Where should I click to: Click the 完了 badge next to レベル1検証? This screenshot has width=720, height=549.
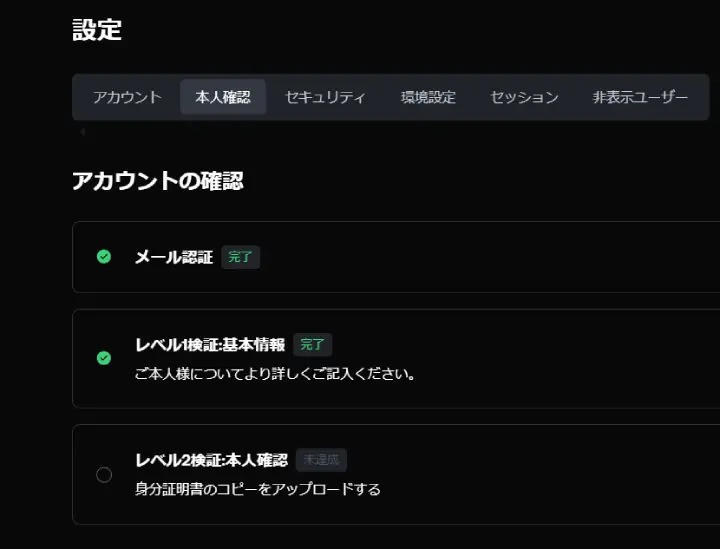click(x=313, y=344)
